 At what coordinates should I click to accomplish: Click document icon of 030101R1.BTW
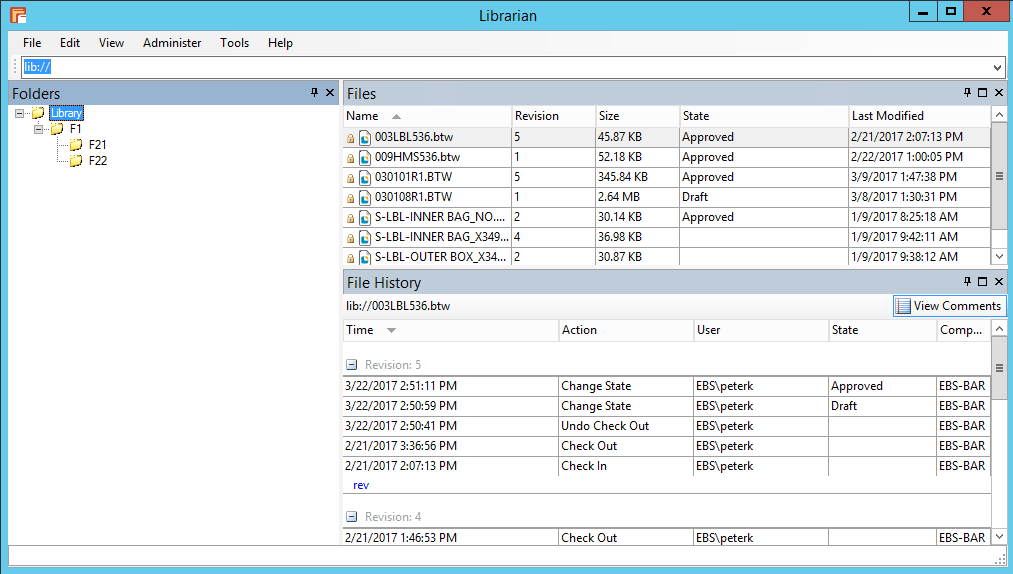365,178
